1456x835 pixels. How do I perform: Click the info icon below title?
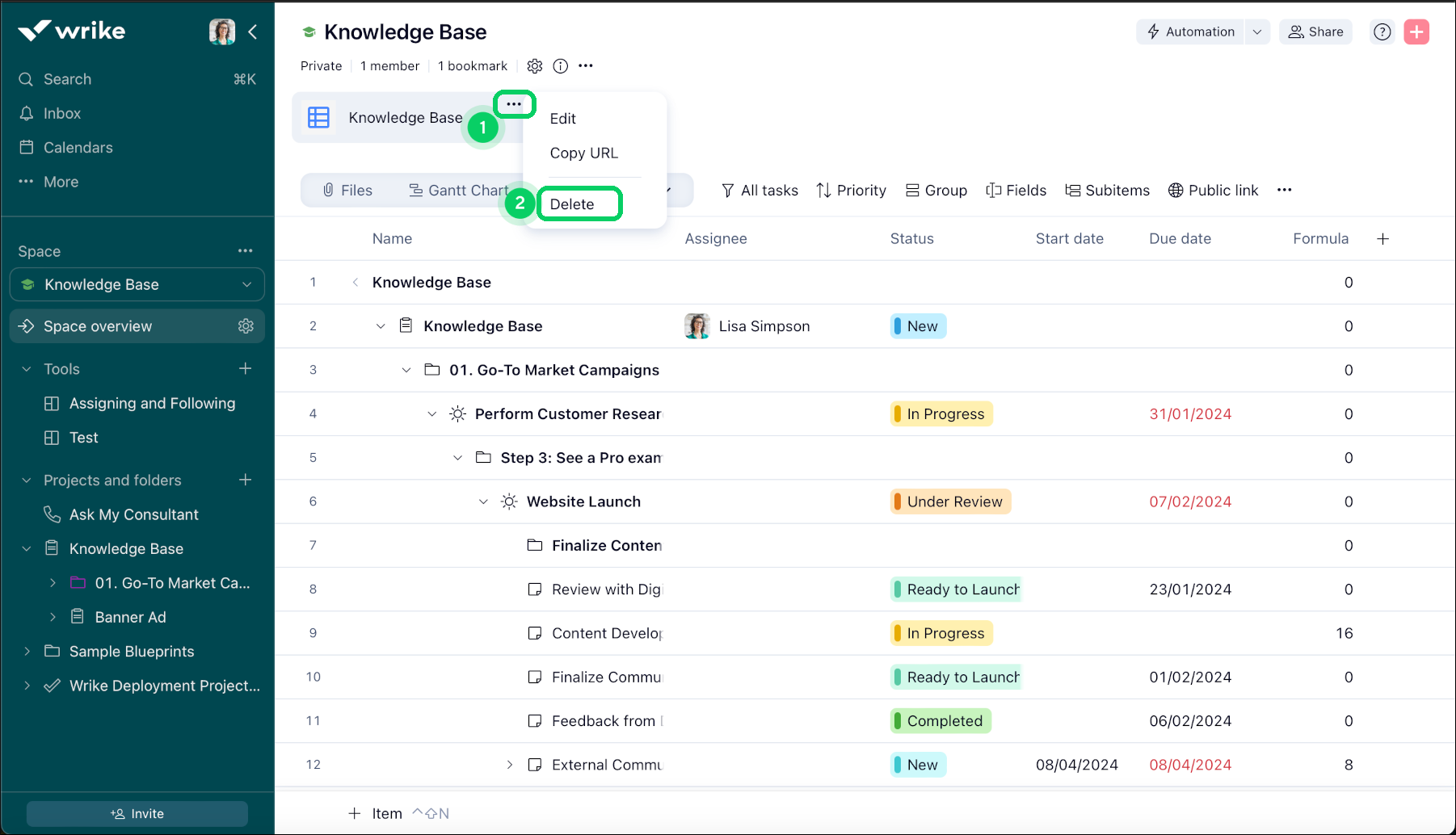(x=560, y=66)
